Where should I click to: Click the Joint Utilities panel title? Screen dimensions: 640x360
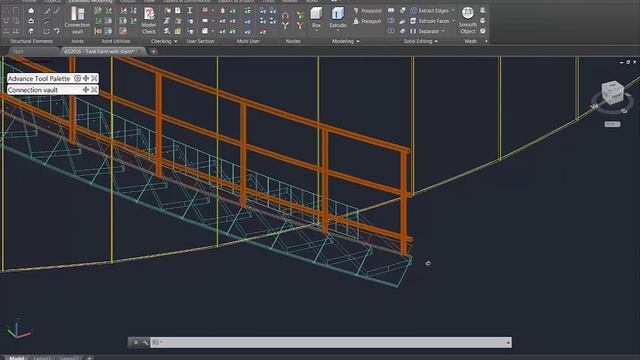click(x=116, y=42)
